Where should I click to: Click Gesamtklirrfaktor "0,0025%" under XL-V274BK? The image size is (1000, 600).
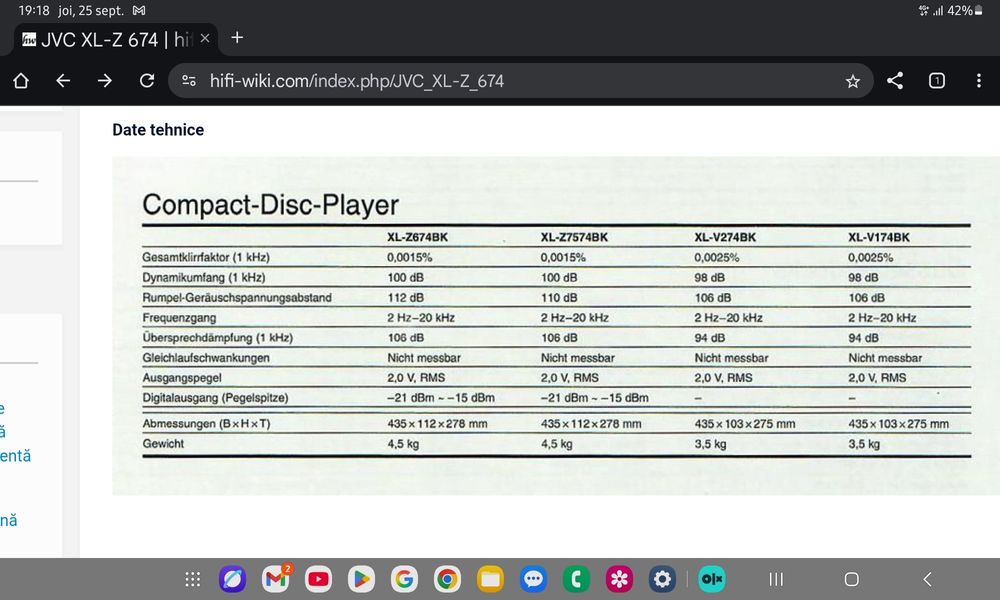click(x=717, y=258)
